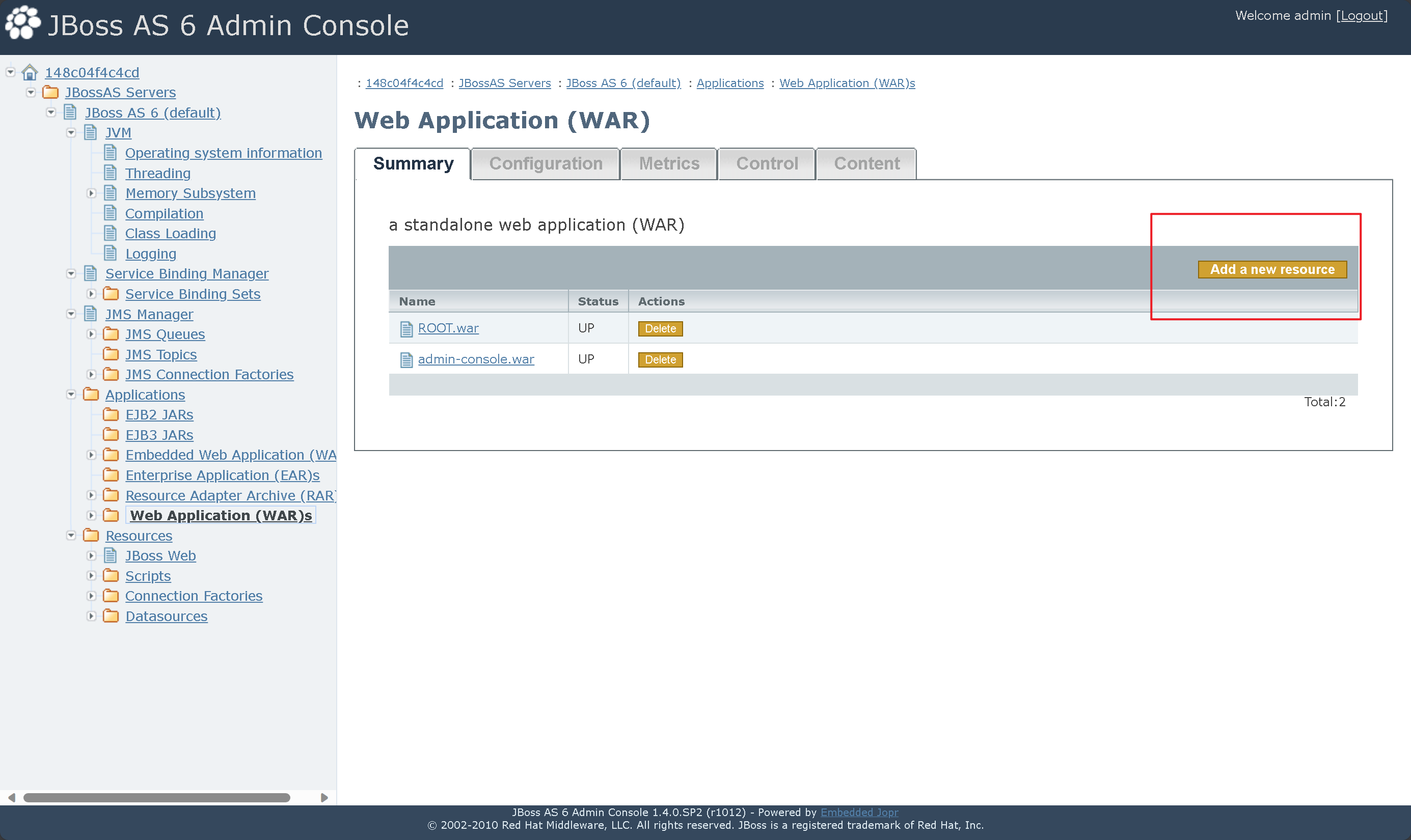Viewport: 1411px width, 840px height.
Task: Expand the Scripts folder node
Action: 91,576
